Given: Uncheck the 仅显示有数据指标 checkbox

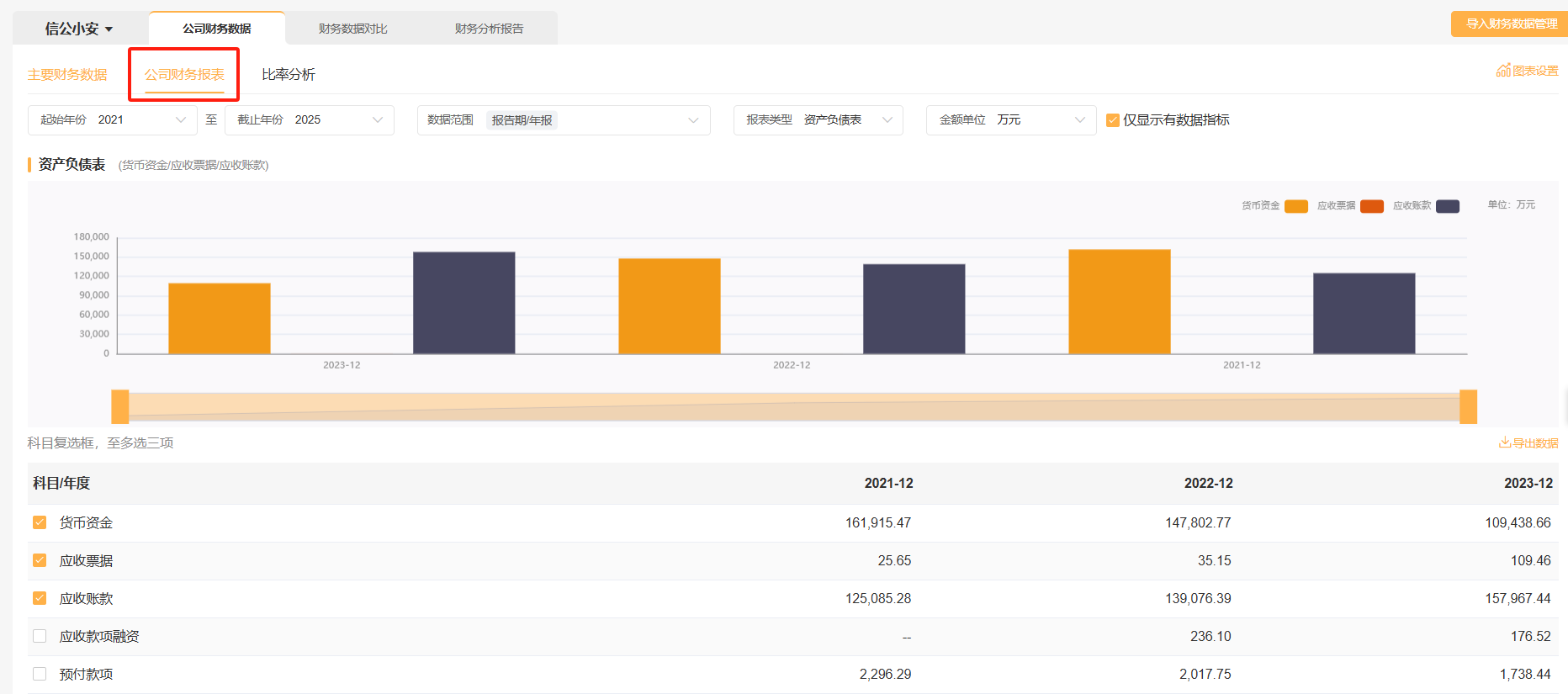Looking at the screenshot, I should point(1113,120).
